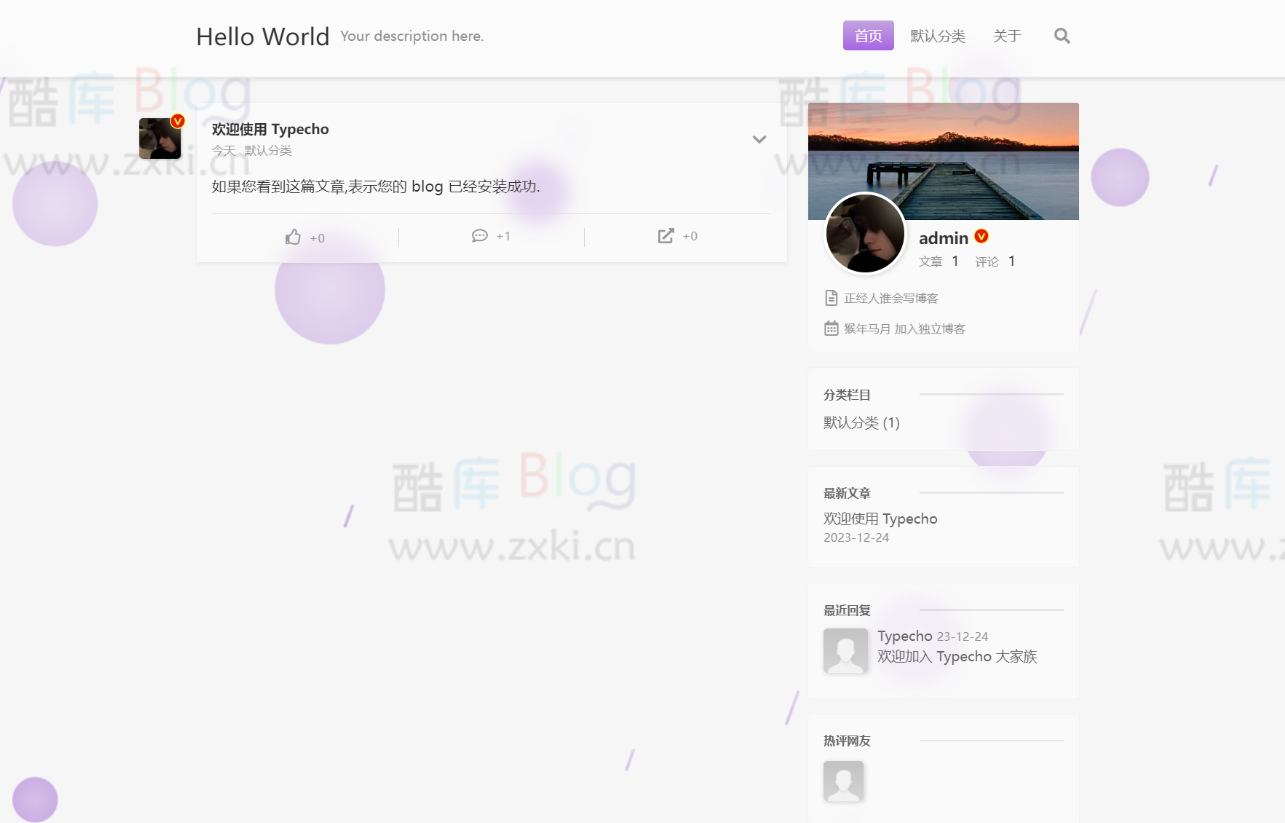Click the commenter avatar in 最近回复

tap(846, 650)
